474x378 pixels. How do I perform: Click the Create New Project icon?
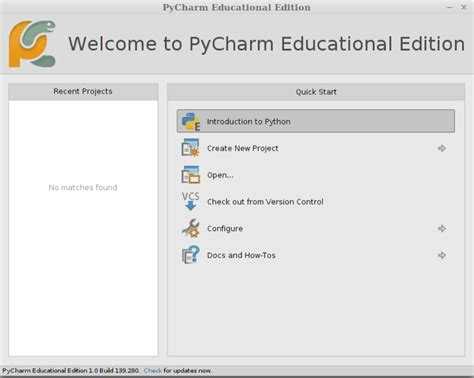tap(190, 148)
